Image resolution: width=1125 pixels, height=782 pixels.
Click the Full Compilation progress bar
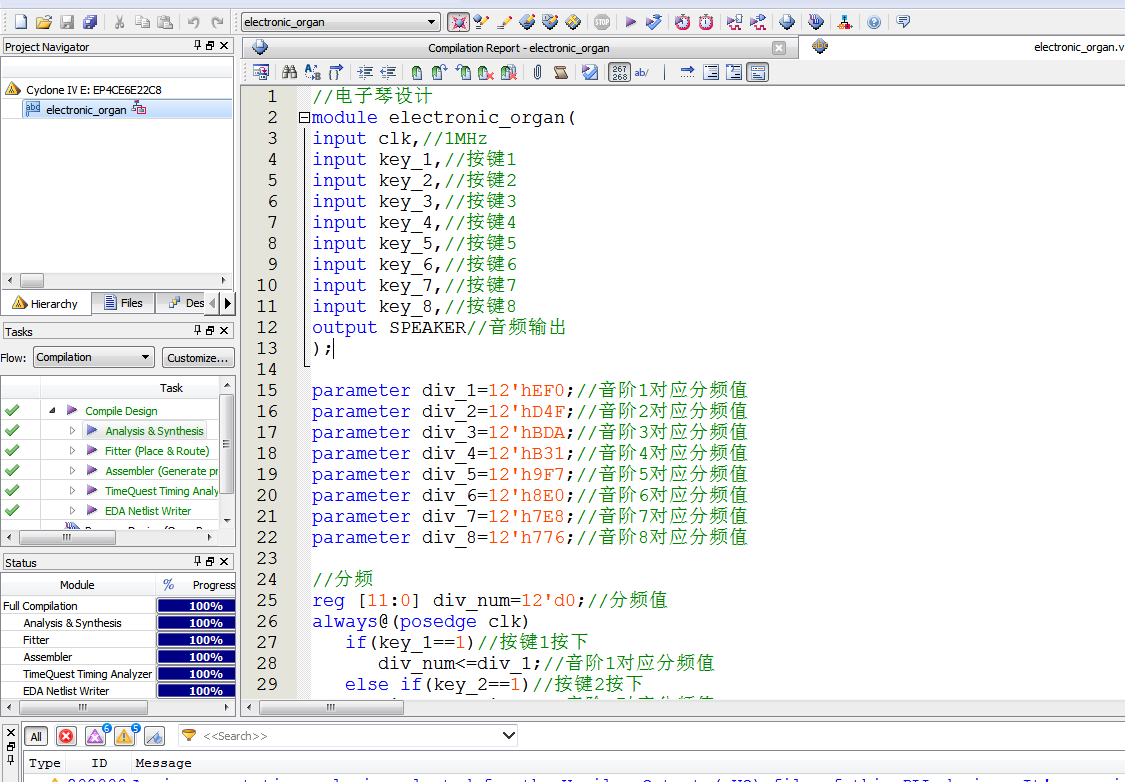point(196,605)
